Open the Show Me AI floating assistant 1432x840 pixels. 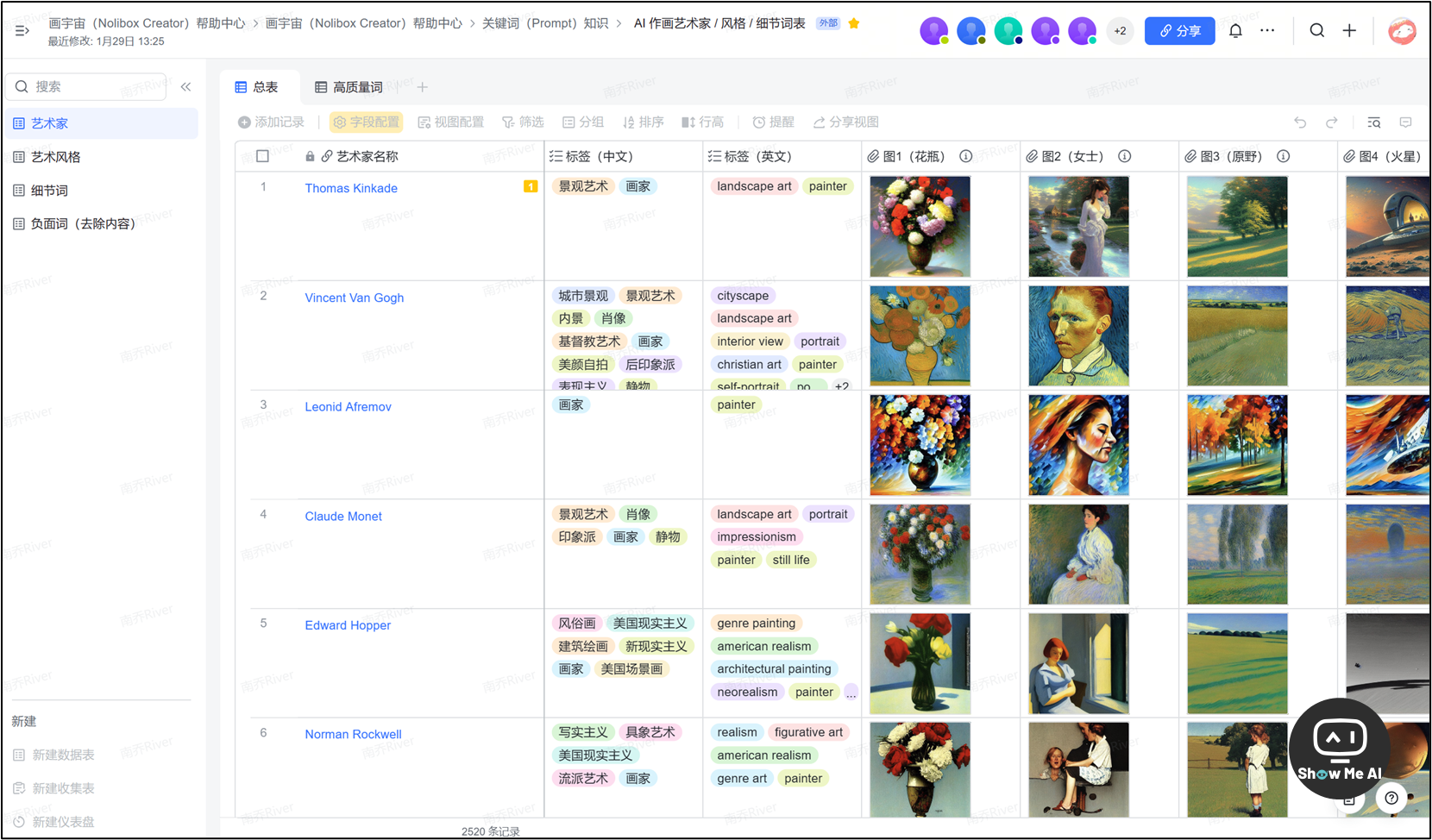point(1340,748)
